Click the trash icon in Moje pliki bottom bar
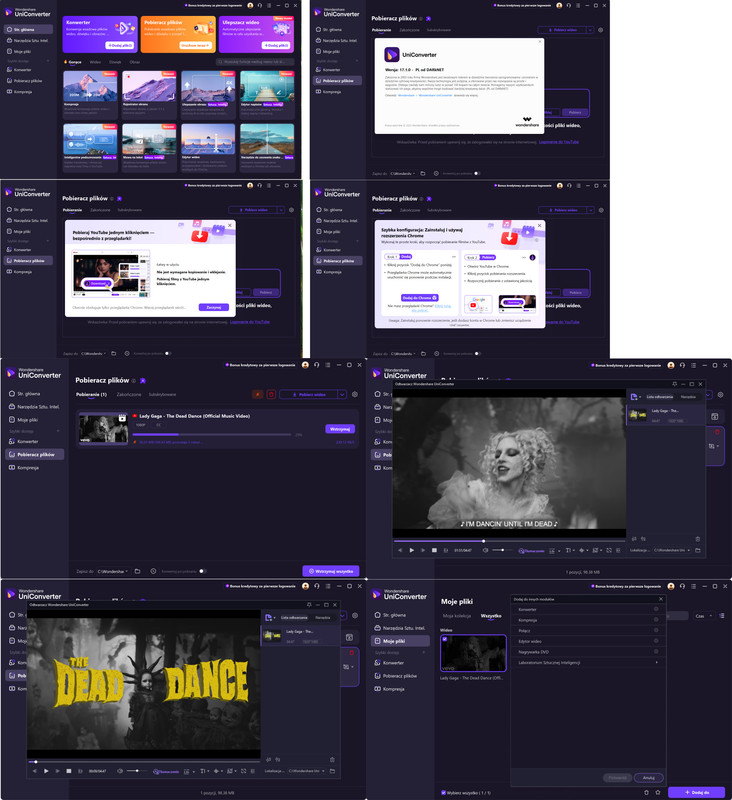 pyautogui.click(x=646, y=793)
